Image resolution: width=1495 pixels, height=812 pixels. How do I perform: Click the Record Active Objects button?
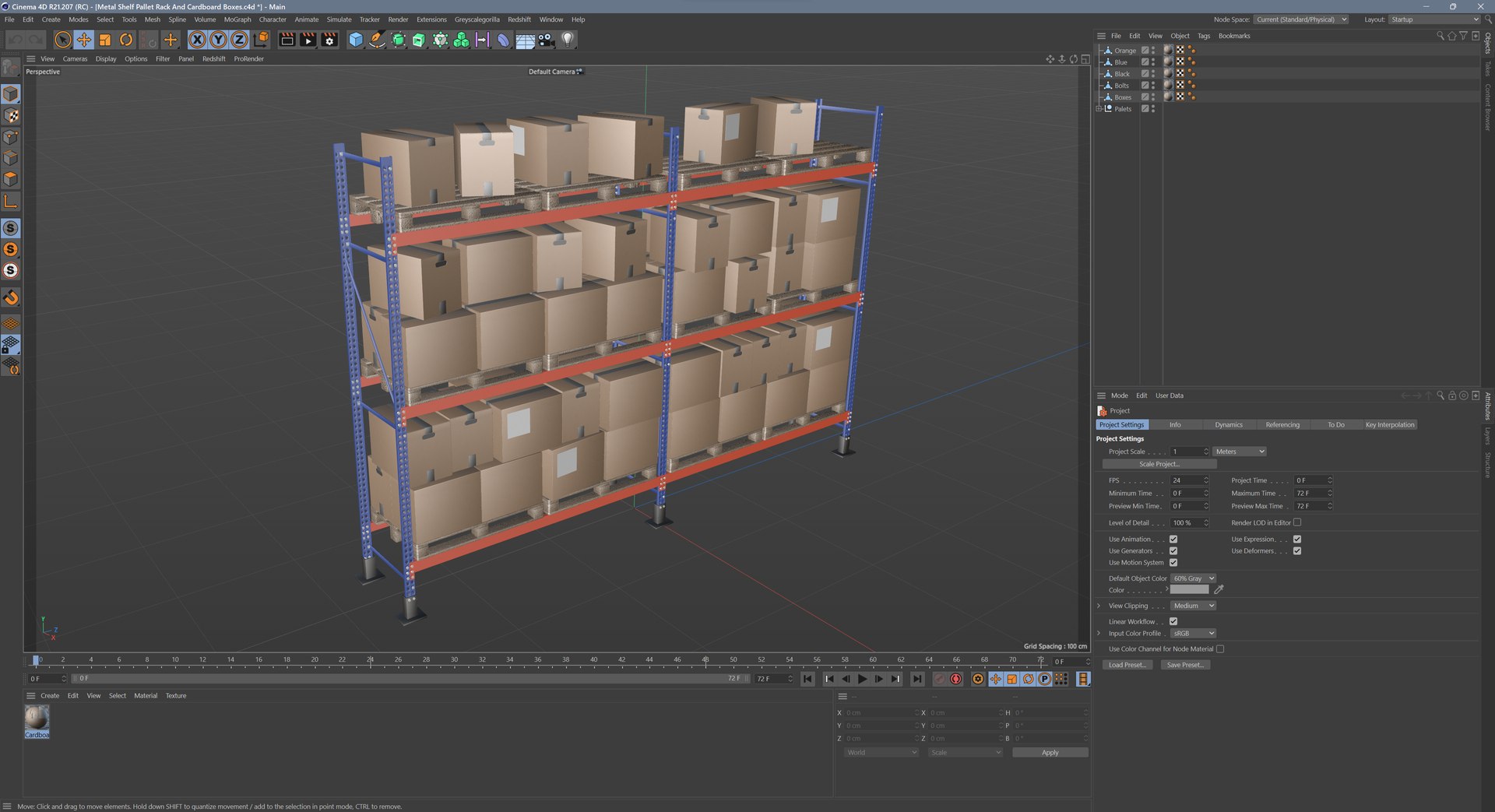pyautogui.click(x=940, y=679)
